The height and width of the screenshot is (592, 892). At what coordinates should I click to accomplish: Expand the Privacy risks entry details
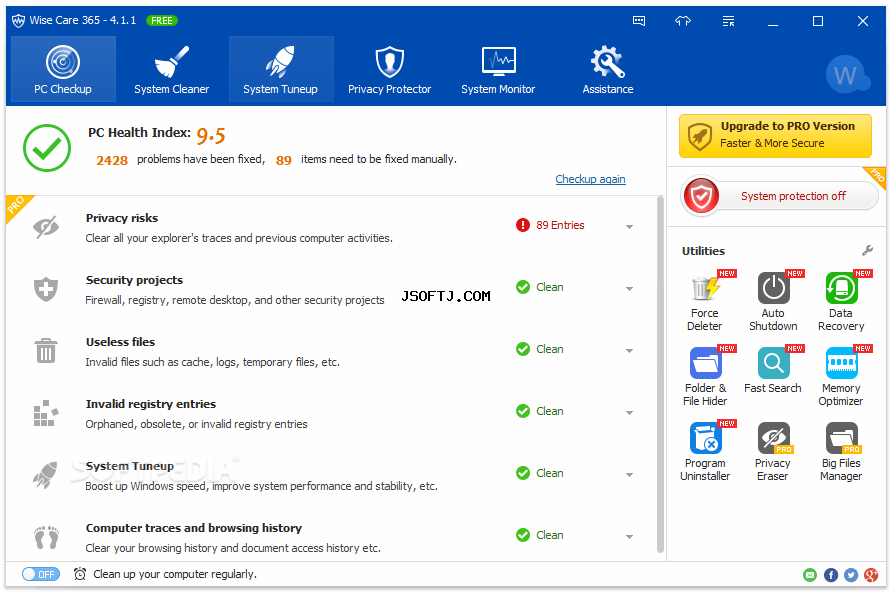pos(629,227)
